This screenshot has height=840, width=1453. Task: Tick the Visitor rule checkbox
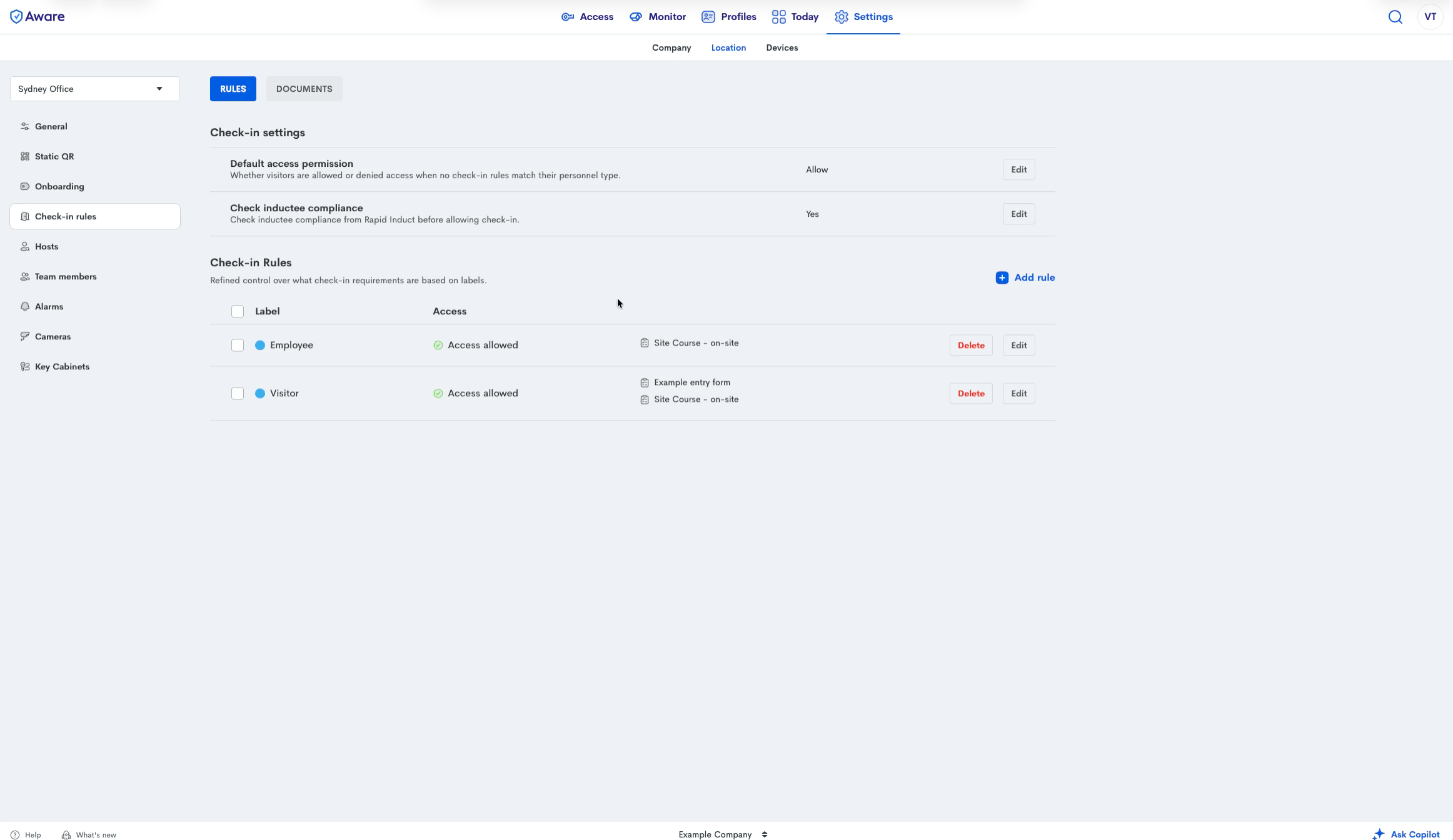(238, 393)
